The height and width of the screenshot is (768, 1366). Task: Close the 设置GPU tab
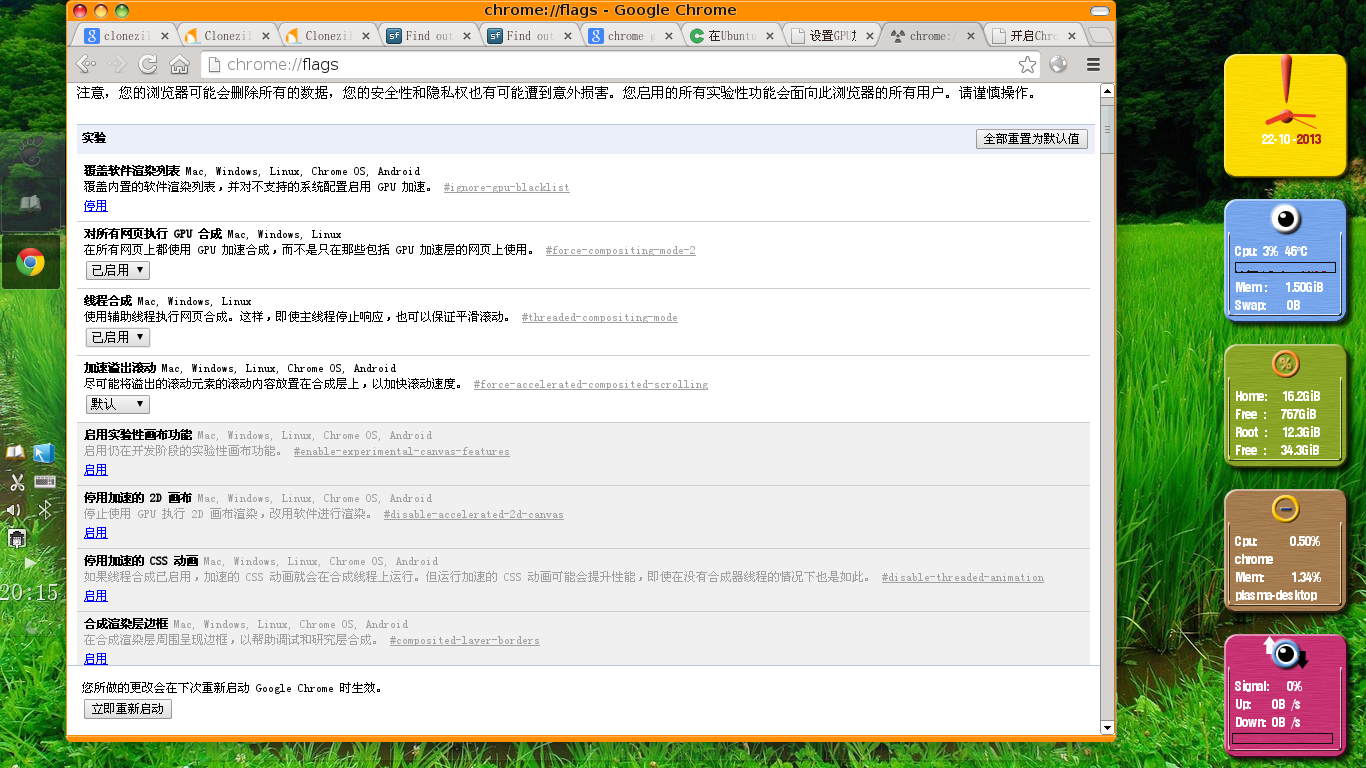pos(870,36)
